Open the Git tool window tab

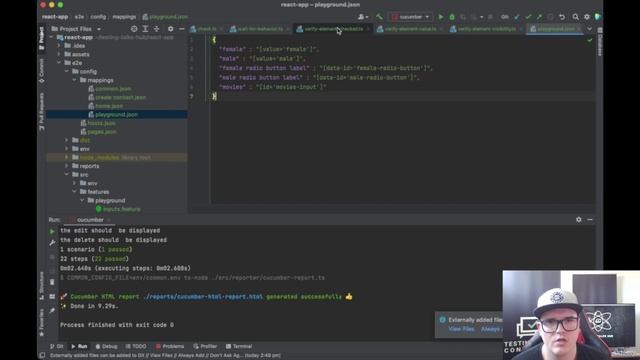click(x=57, y=346)
